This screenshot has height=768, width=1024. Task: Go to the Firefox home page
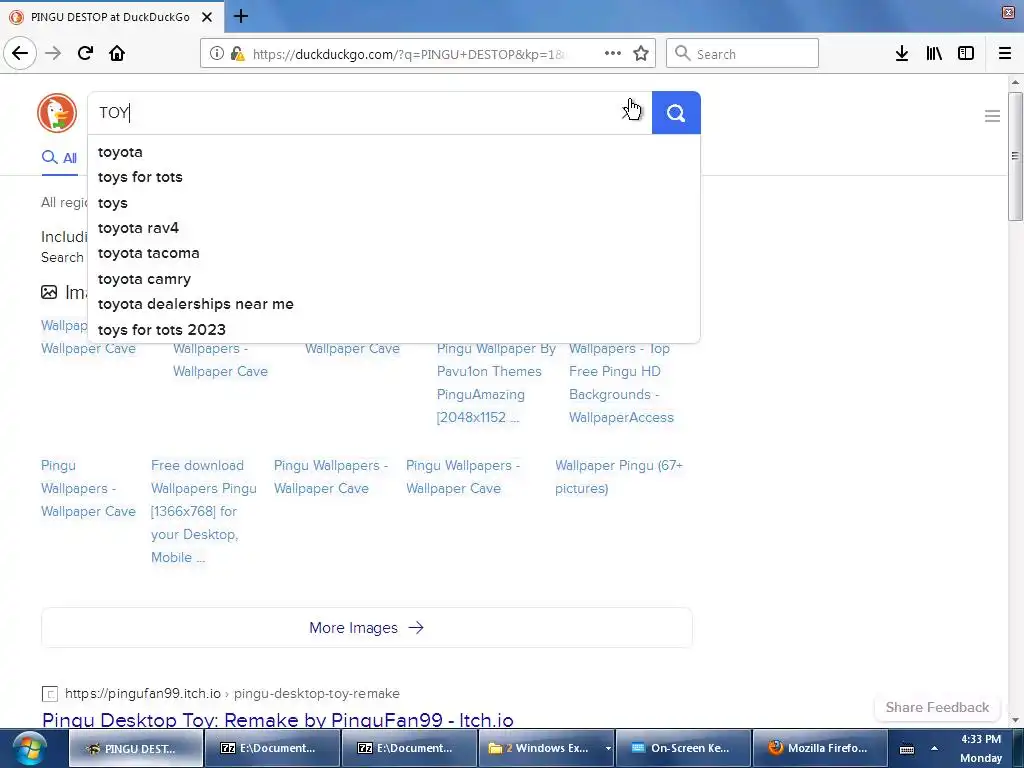click(x=117, y=54)
